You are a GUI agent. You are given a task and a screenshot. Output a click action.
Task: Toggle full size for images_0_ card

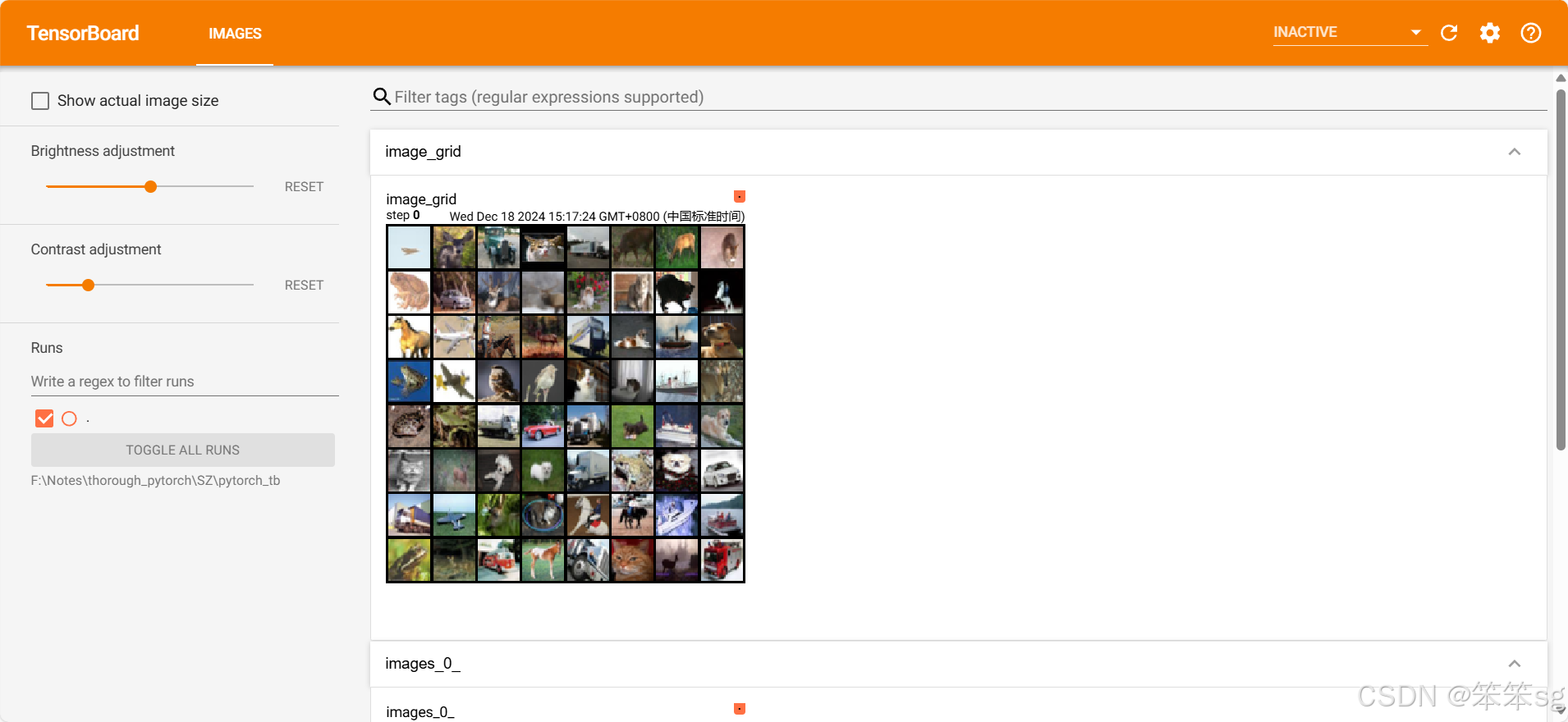pos(740,709)
